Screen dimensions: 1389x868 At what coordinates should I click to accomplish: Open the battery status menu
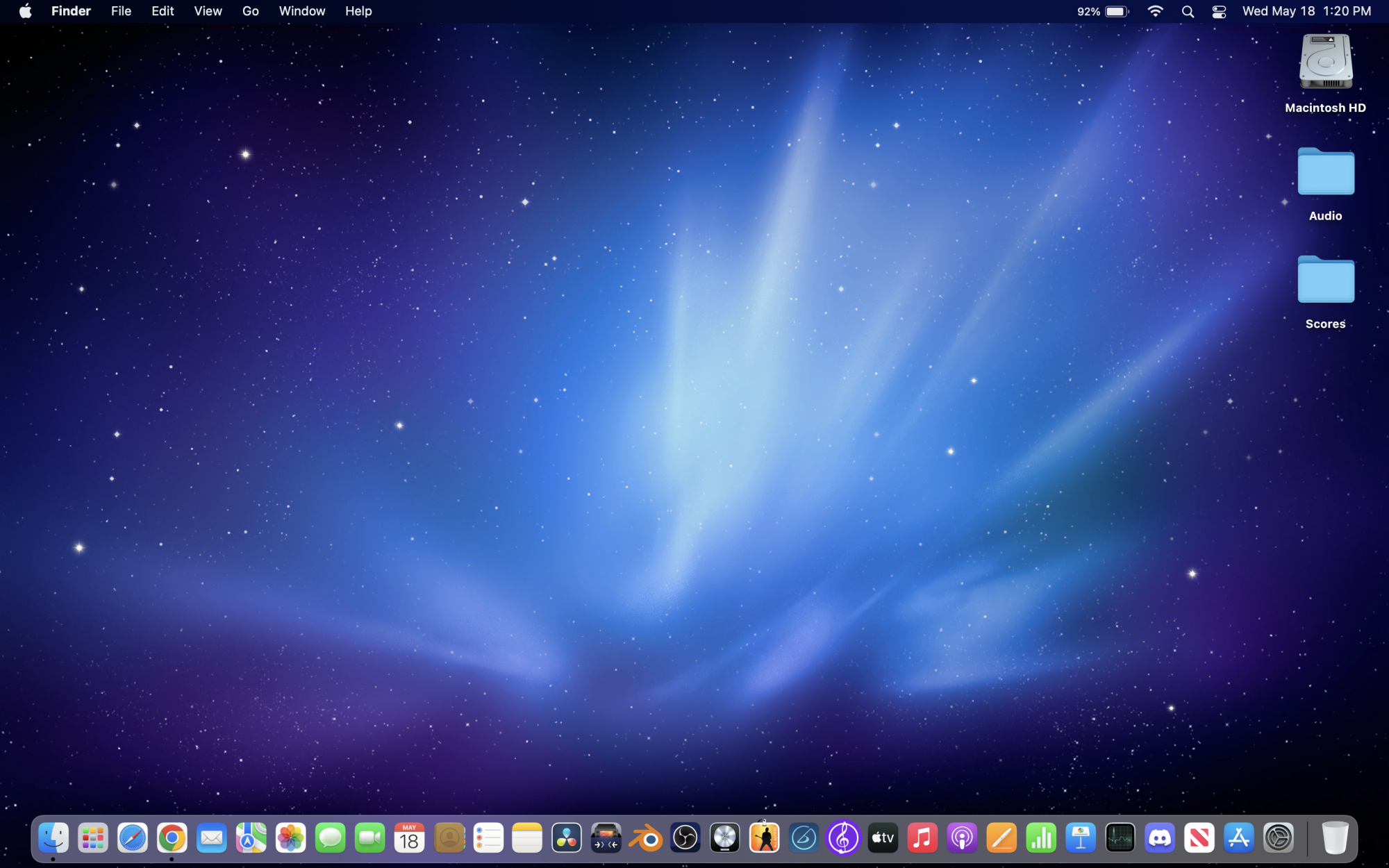pyautogui.click(x=1117, y=12)
